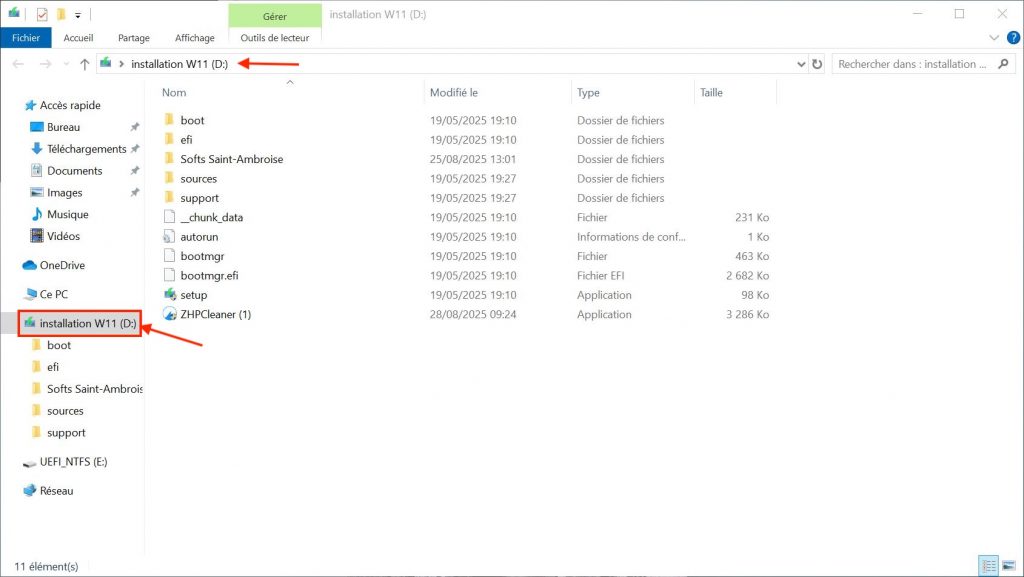
Task: Click the 28/08/2025 09:24 date cell
Action: click(473, 315)
